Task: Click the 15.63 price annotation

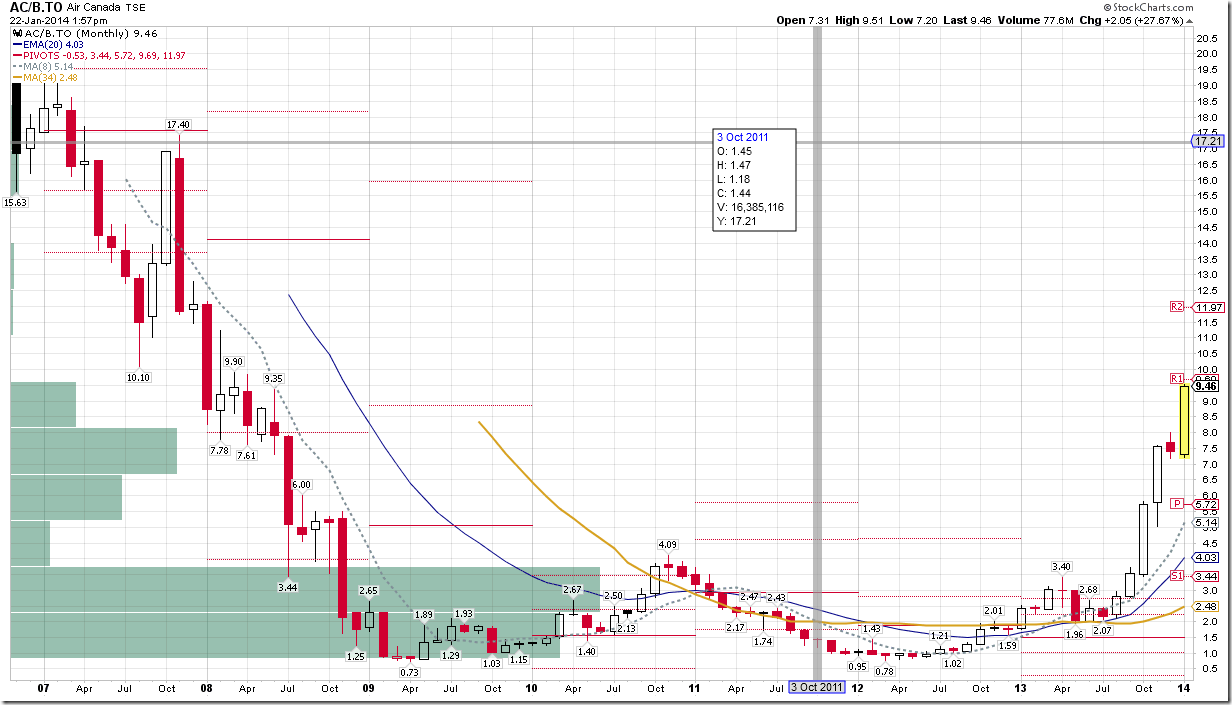Action: [x=16, y=202]
